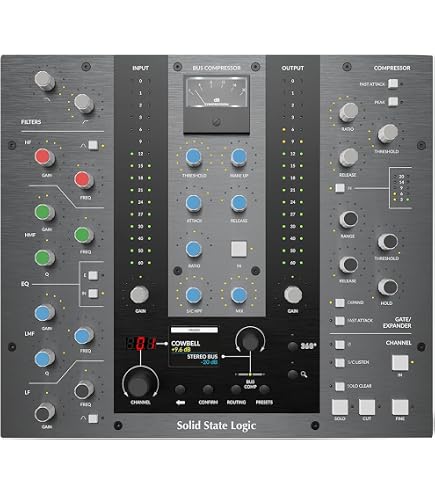The image size is (435, 495).
Task: Click the Gate Range knob
Action: pyautogui.click(x=349, y=219)
